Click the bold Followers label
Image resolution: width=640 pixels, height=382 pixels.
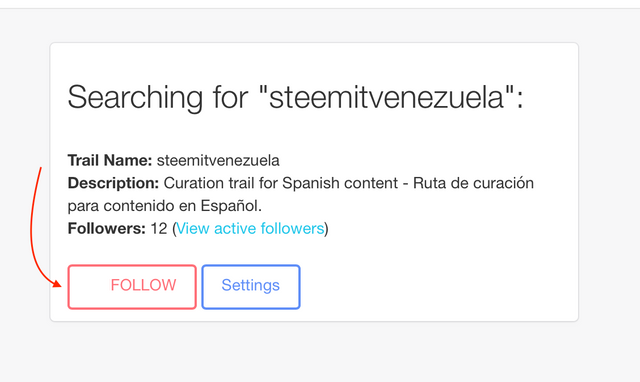point(107,228)
